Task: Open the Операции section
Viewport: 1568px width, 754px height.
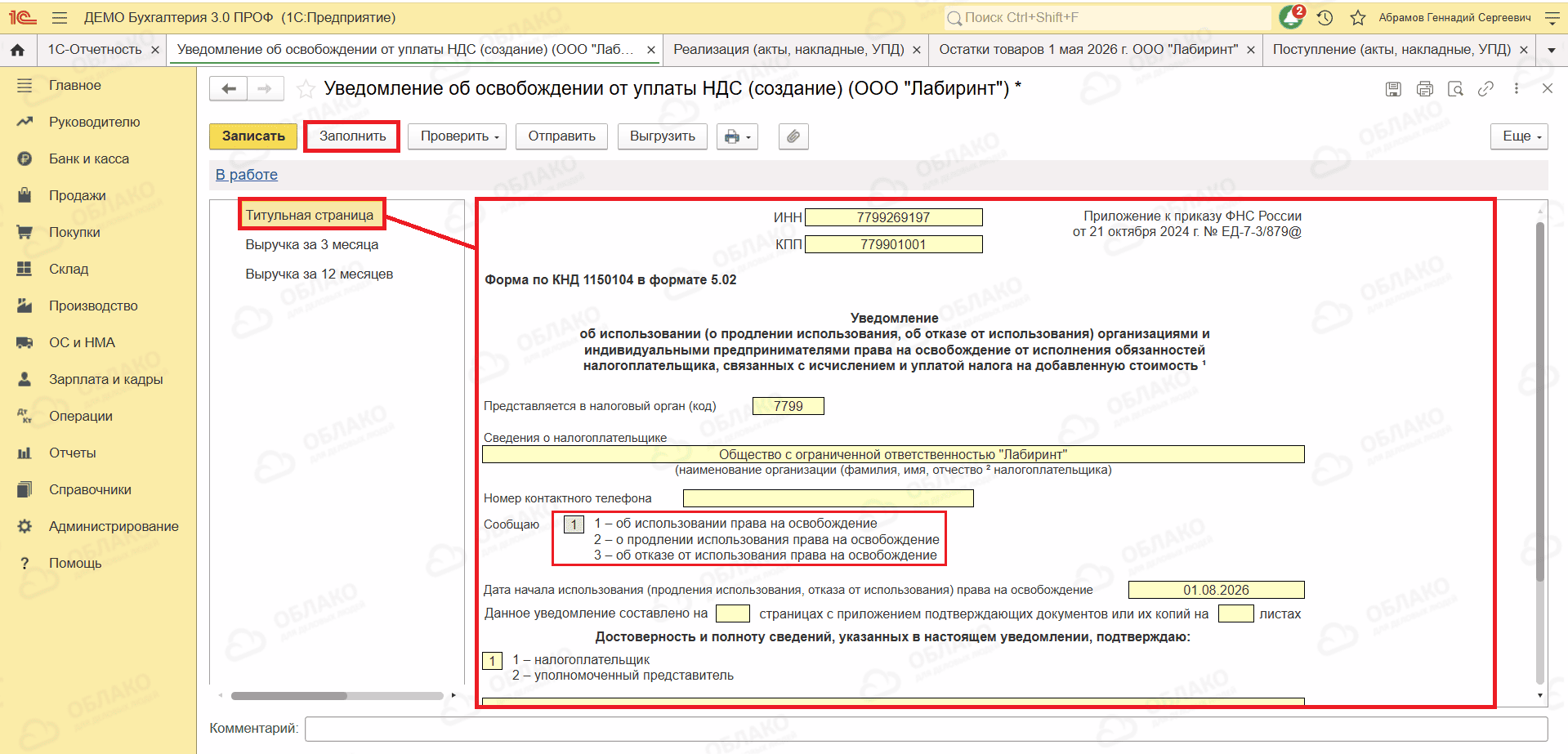Action: 81,416
